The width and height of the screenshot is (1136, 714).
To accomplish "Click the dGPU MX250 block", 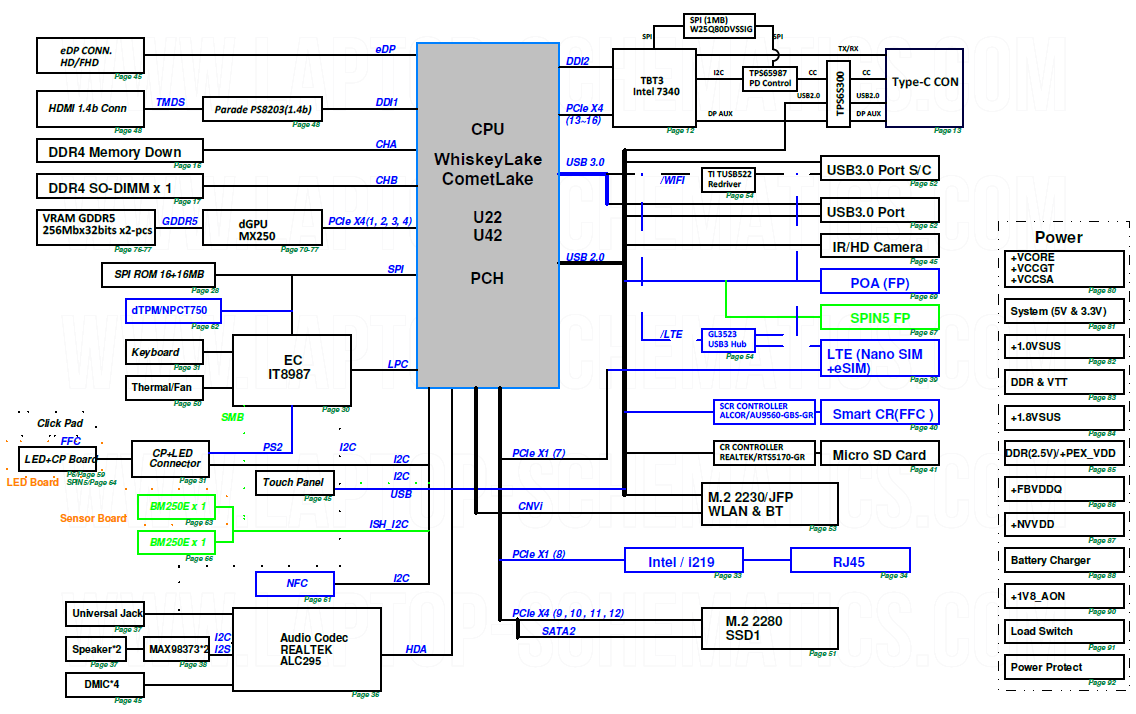I will 262,227.
